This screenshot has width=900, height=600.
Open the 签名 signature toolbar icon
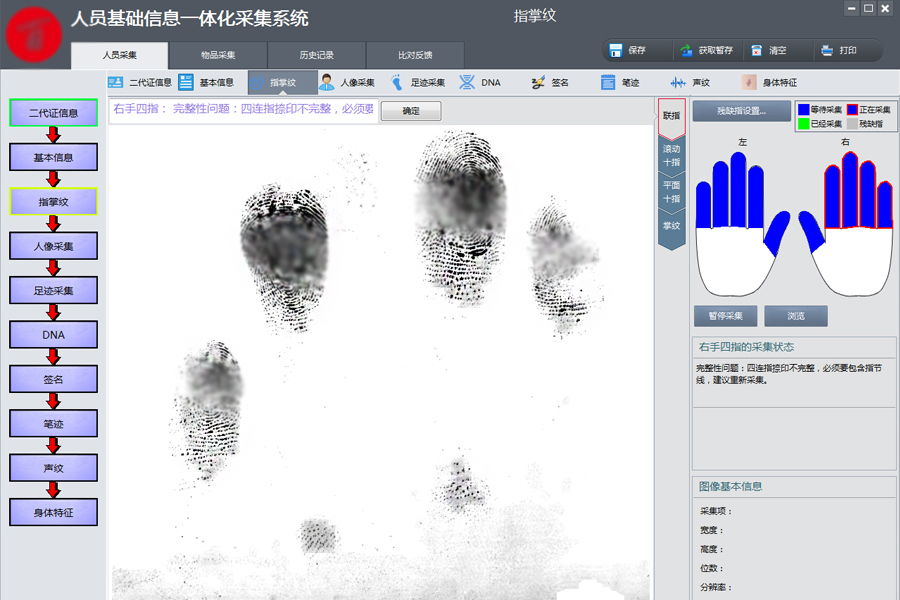pyautogui.click(x=538, y=83)
